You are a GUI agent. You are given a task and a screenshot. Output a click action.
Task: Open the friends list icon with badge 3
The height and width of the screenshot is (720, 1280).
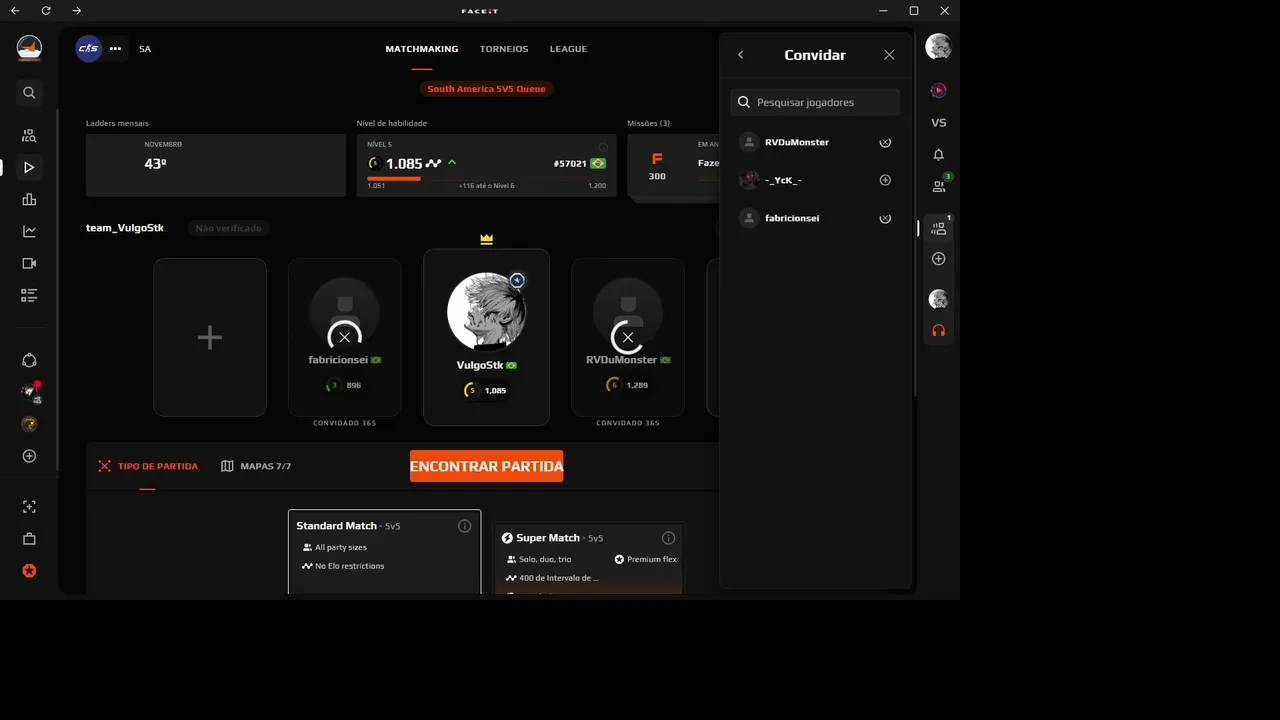pyautogui.click(x=939, y=185)
